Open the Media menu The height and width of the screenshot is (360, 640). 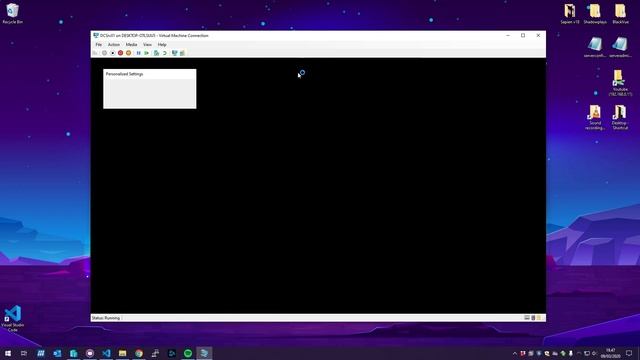pos(131,44)
